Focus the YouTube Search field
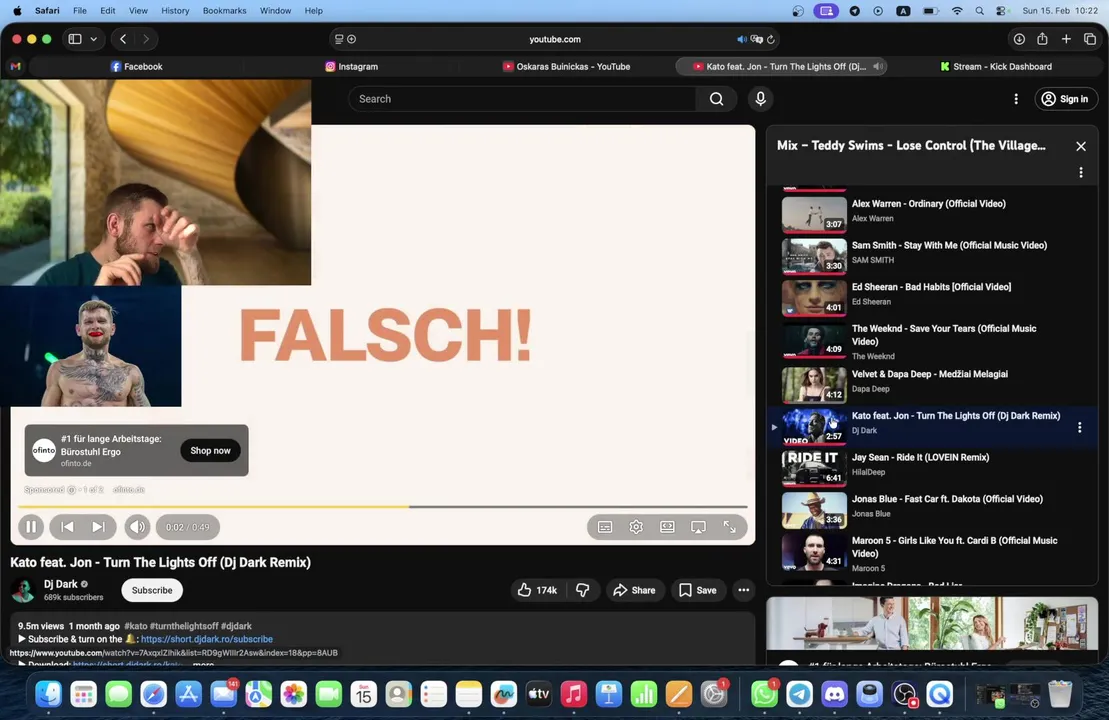Viewport: 1109px width, 720px height. point(522,99)
